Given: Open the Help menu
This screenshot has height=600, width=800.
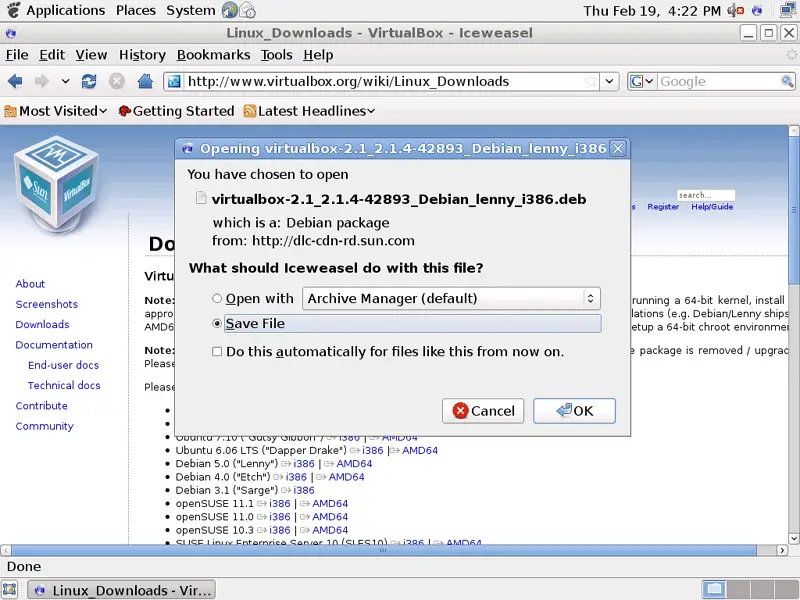Looking at the screenshot, I should (x=318, y=55).
